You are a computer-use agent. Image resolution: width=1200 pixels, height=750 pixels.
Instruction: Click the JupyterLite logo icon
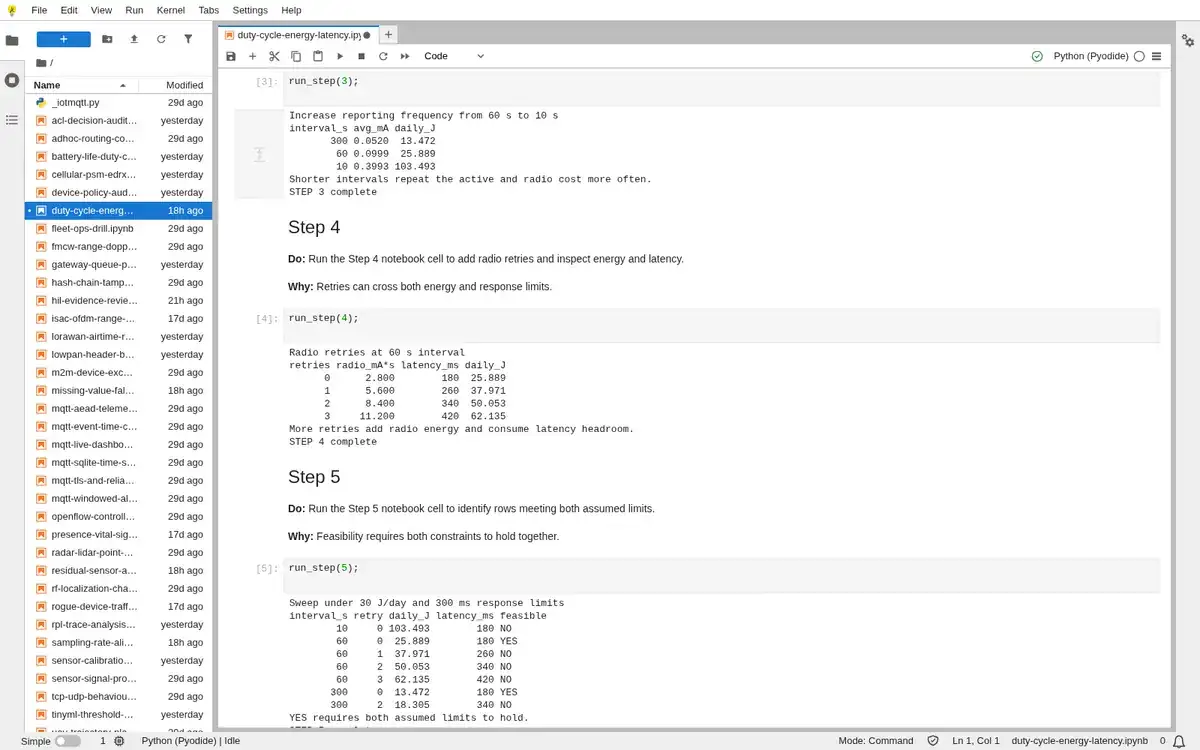[11, 10]
